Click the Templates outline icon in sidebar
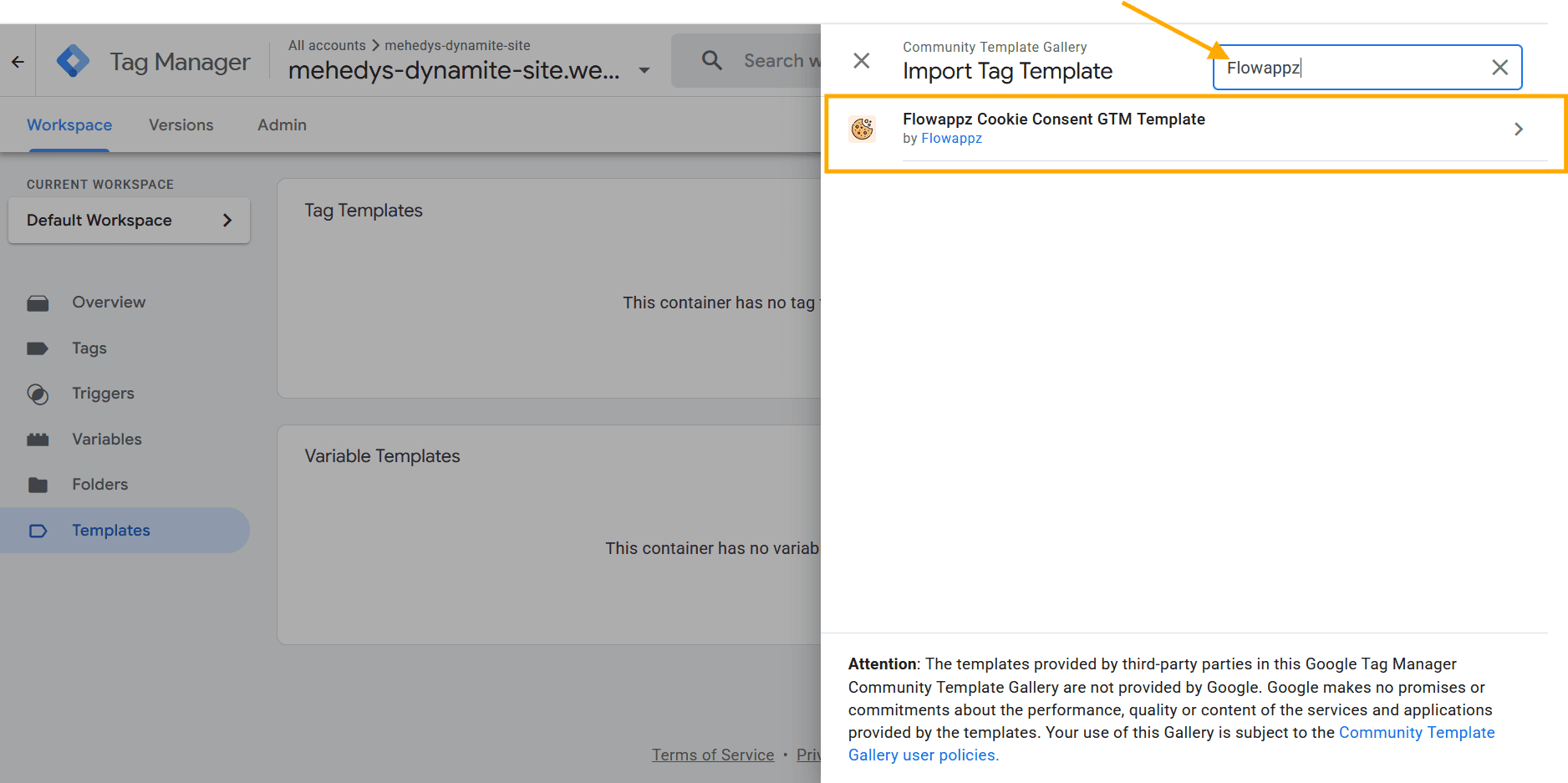 point(38,531)
